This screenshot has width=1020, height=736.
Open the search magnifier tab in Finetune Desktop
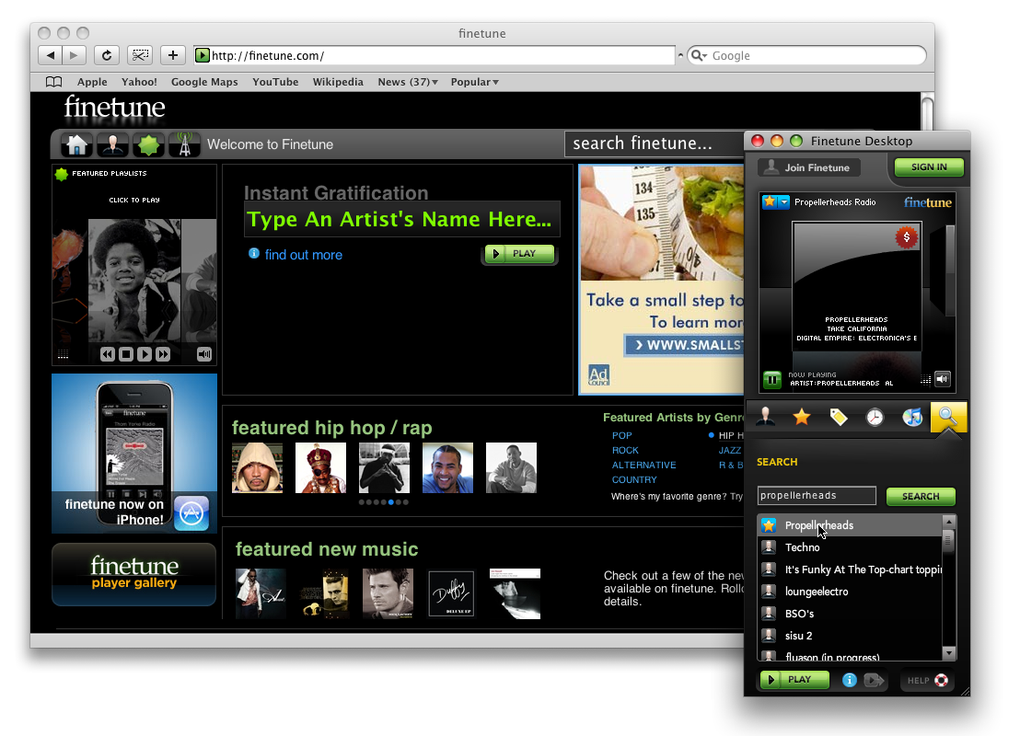[948, 416]
